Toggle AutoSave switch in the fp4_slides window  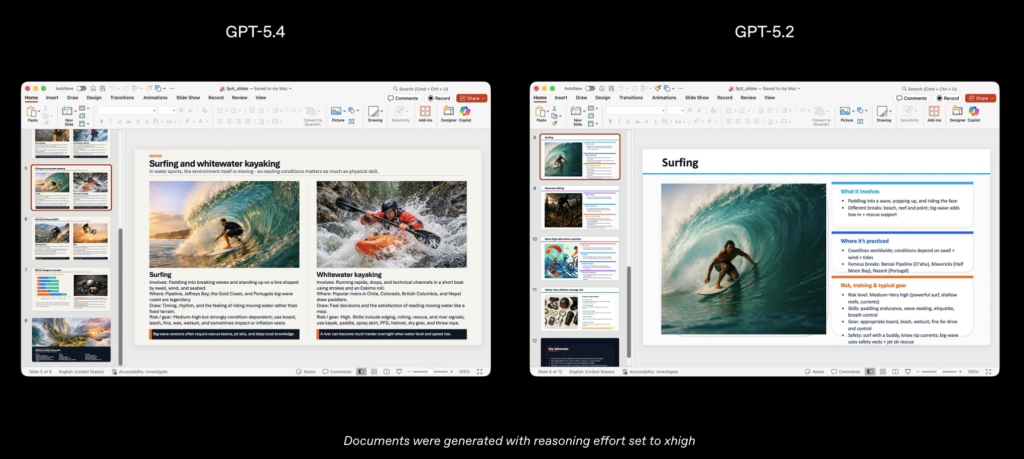point(81,88)
